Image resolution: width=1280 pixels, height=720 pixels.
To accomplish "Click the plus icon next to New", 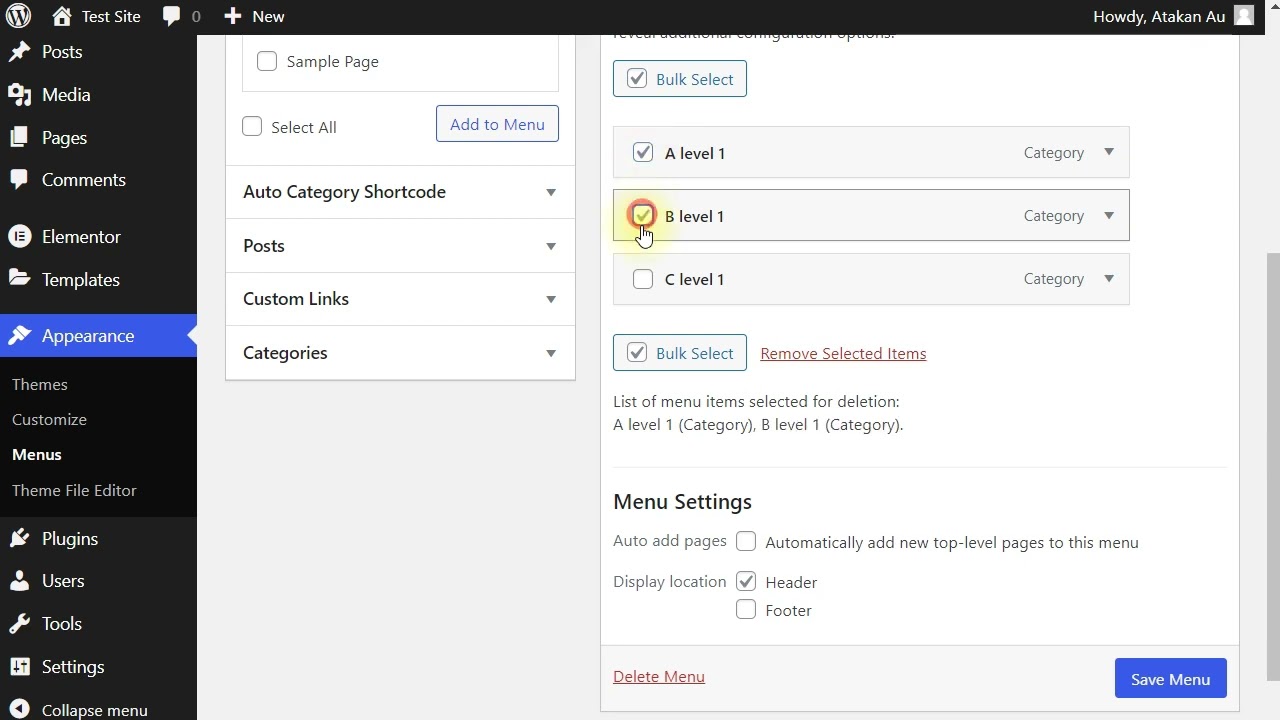I will coord(232,16).
